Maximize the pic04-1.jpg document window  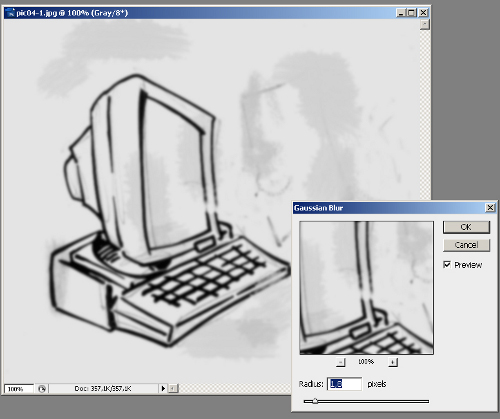pyautogui.click(x=412, y=13)
